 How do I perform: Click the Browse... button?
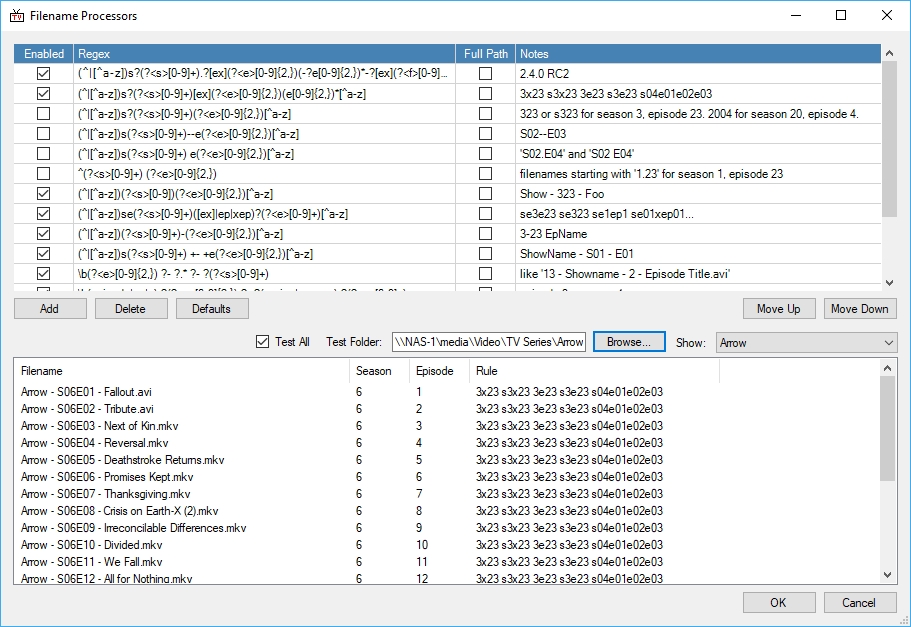pyautogui.click(x=629, y=342)
